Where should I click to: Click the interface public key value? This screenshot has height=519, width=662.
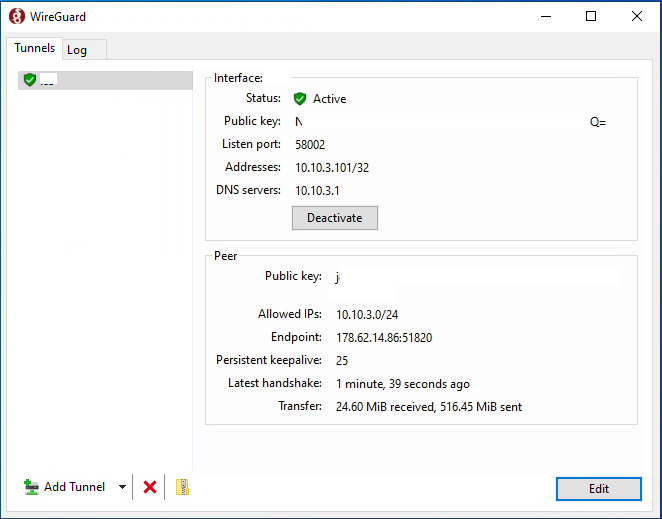(450, 122)
